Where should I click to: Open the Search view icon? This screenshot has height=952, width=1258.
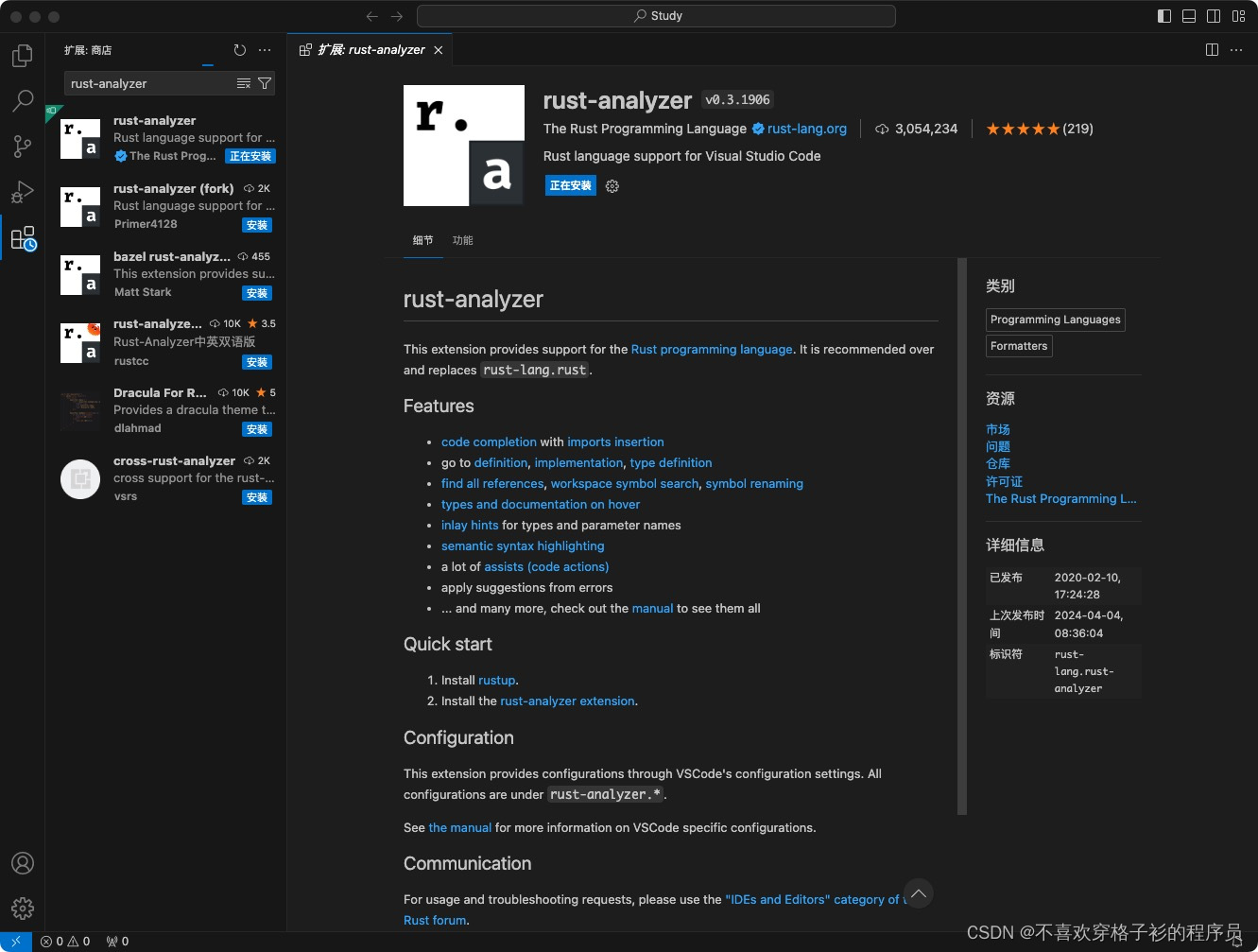tap(22, 101)
